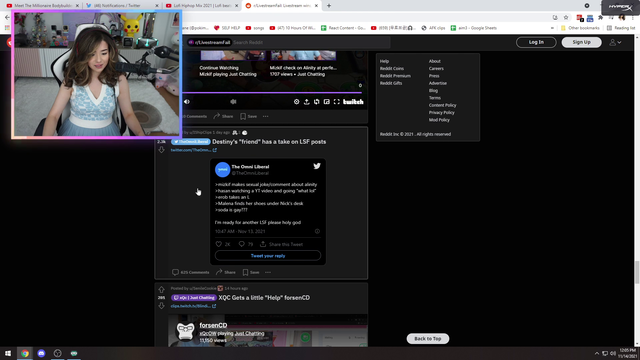This screenshot has height=360, width=640.
Task: Open the Other bookmarks folder
Action: coord(580,28)
